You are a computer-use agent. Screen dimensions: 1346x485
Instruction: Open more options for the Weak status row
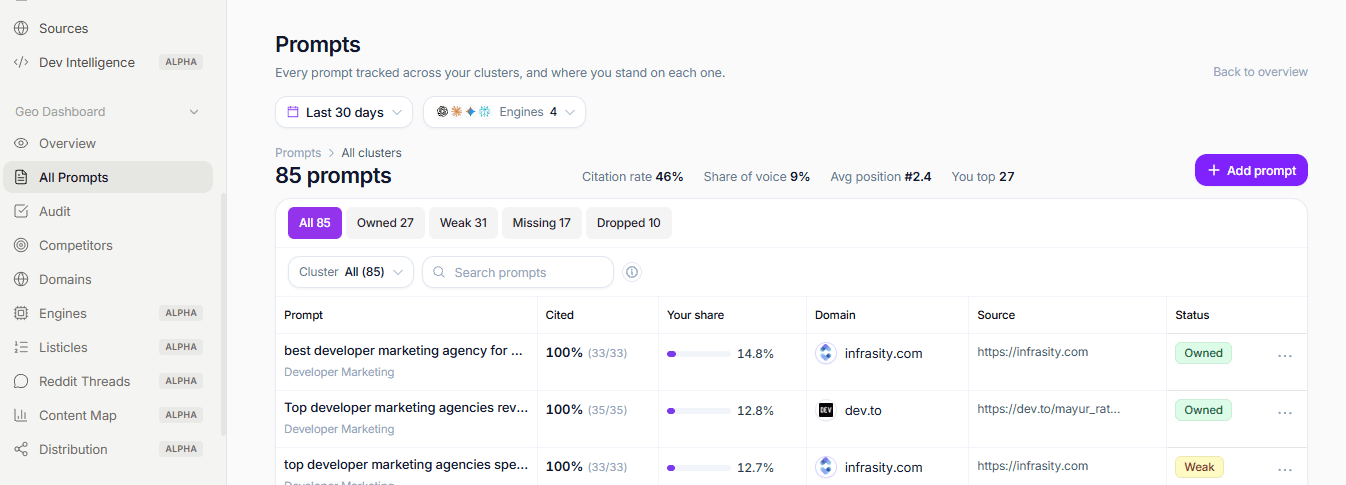(1285, 469)
